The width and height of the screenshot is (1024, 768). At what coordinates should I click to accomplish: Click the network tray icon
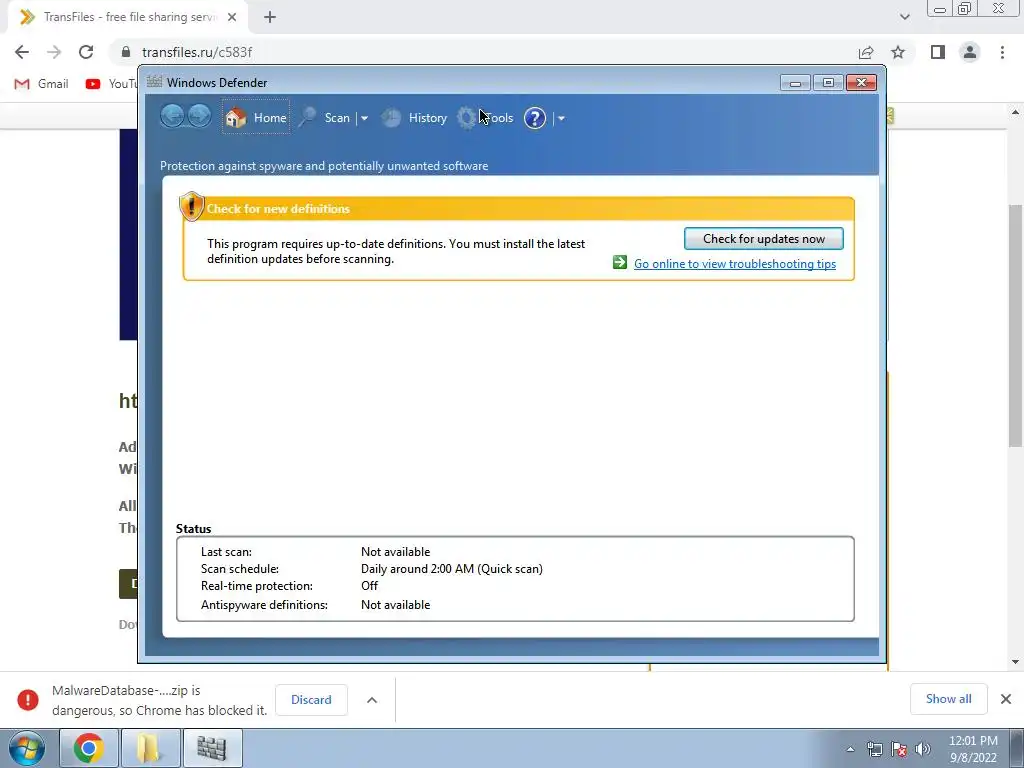pyautogui.click(x=874, y=749)
